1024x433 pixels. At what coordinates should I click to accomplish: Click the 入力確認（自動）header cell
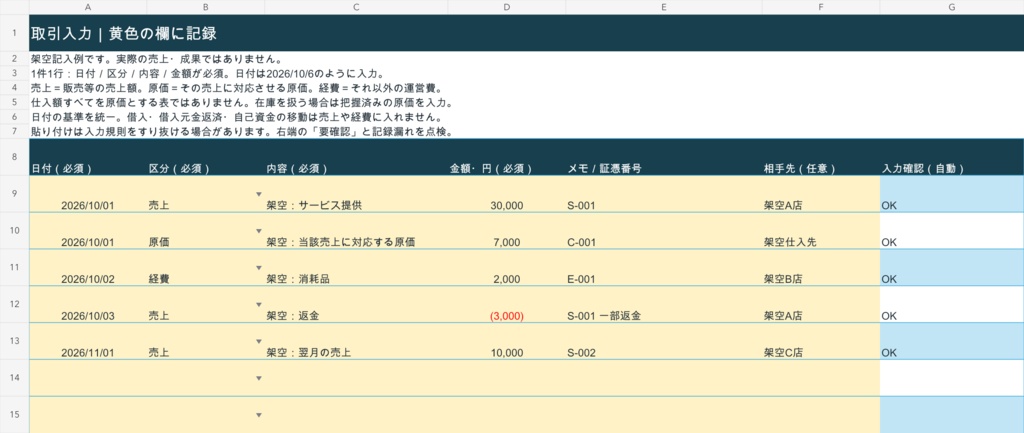pyautogui.click(x=952, y=157)
